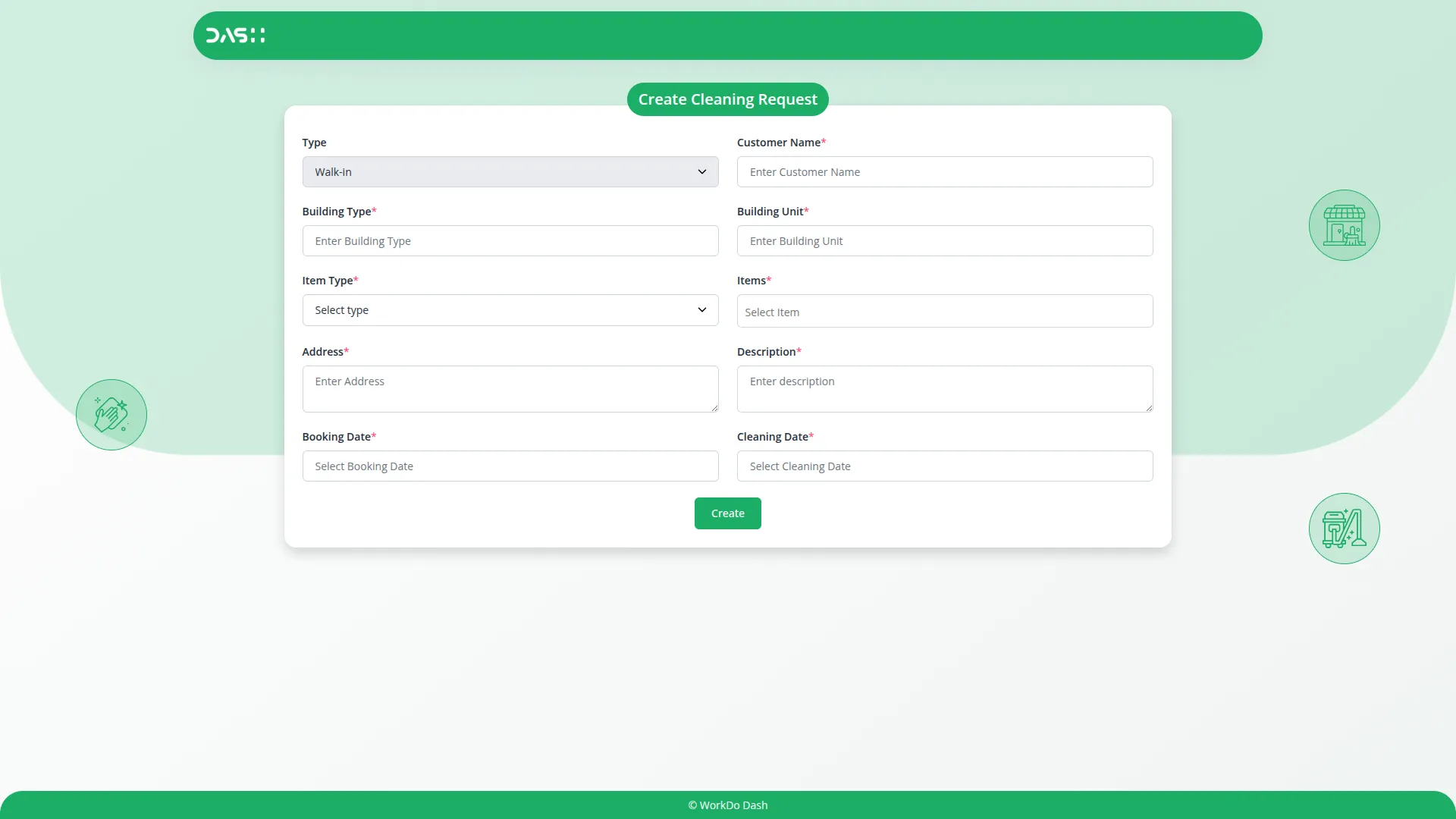Open the Cleaning Date picker field
Screen dimensions: 1456x819
pyautogui.click(x=944, y=466)
